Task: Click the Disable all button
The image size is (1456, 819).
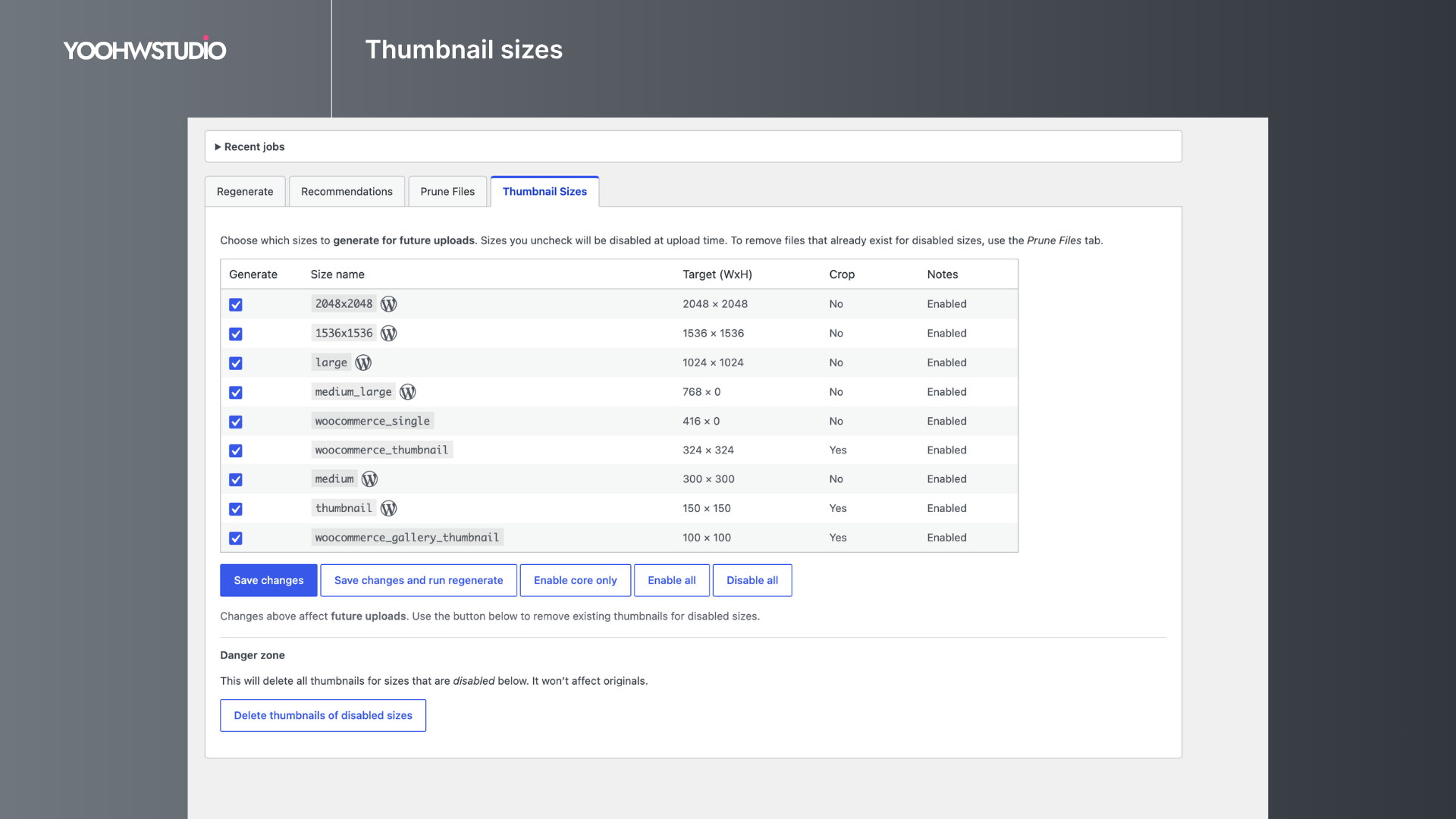Action: click(752, 580)
